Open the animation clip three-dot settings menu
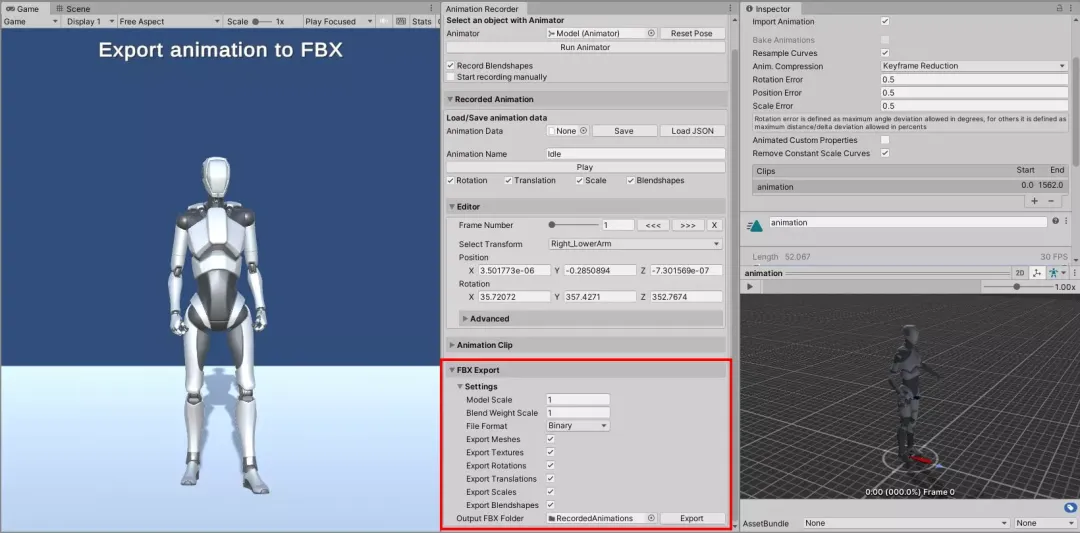 click(x=1067, y=222)
